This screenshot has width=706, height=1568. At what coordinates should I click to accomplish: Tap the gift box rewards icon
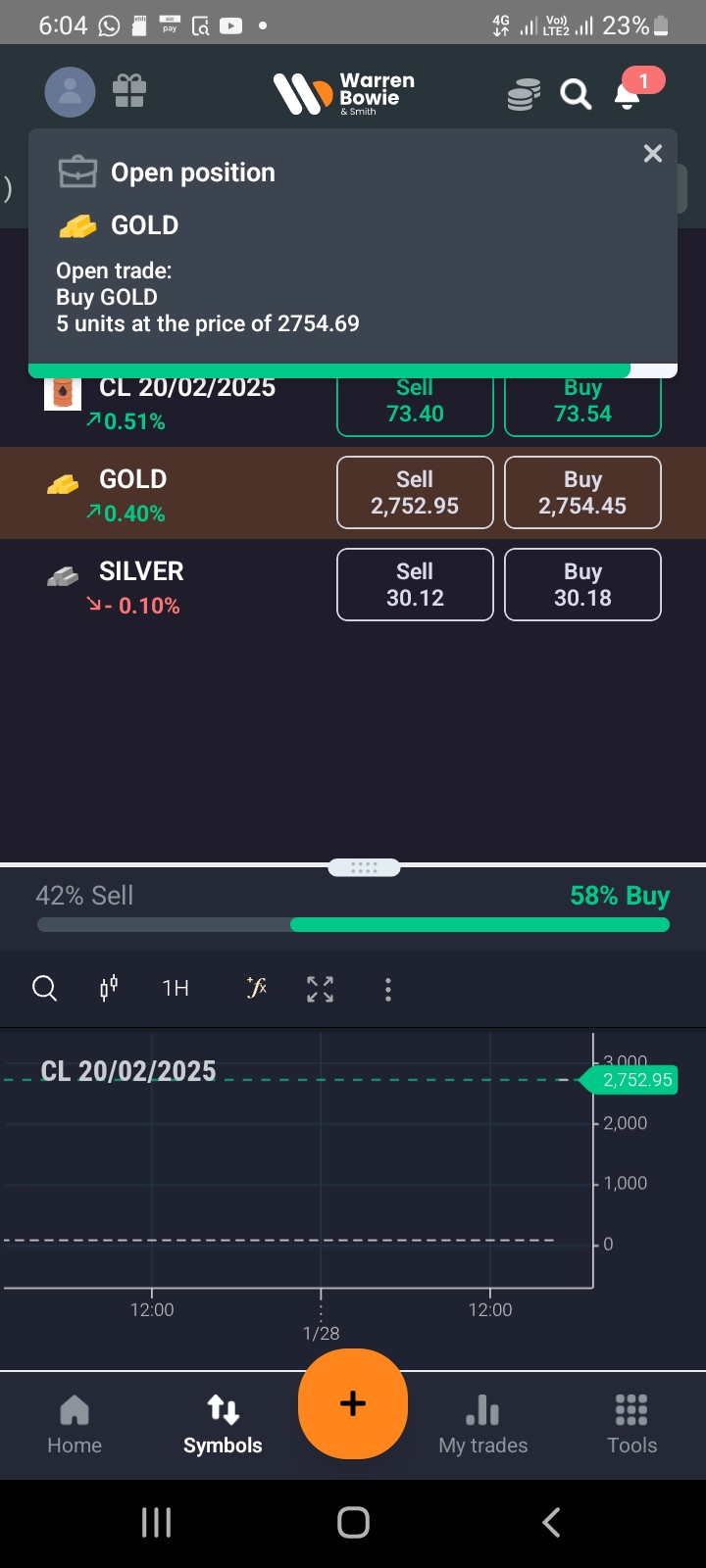pos(128,92)
